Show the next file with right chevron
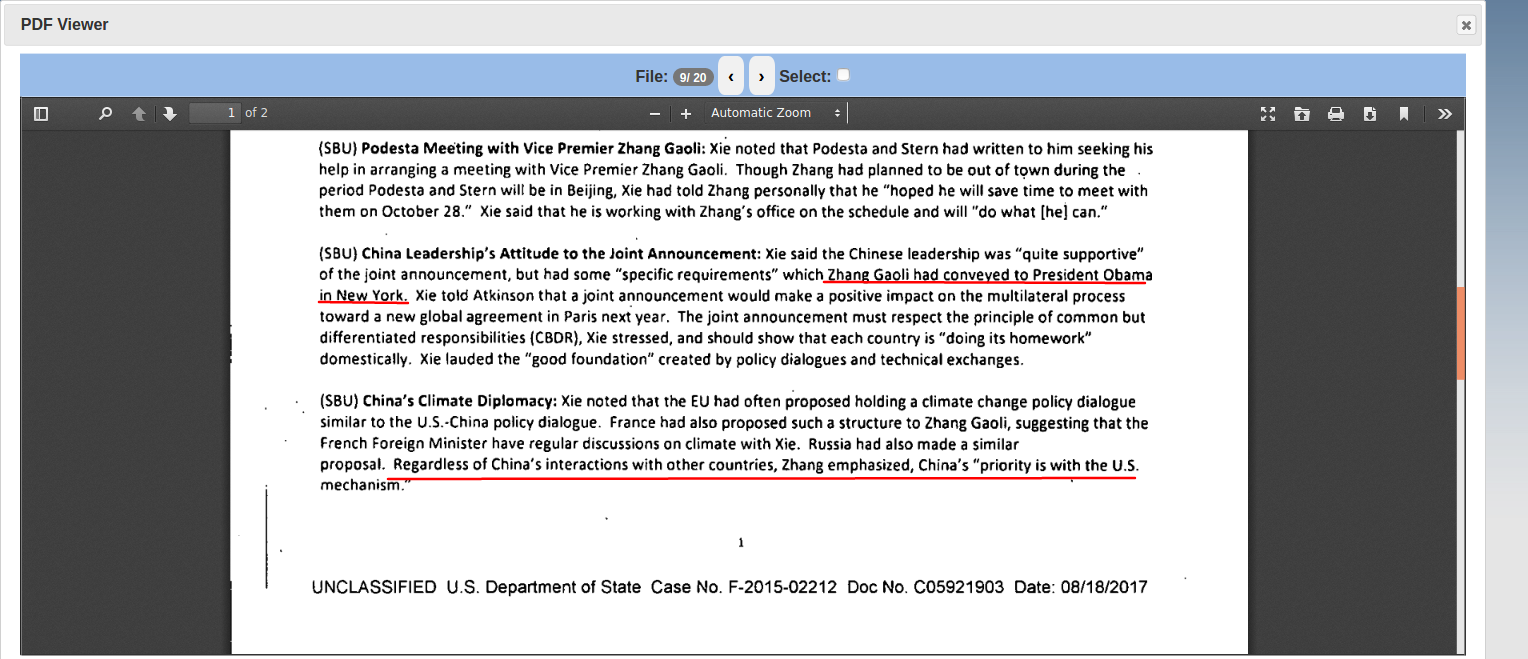The width and height of the screenshot is (1528, 659). click(762, 76)
